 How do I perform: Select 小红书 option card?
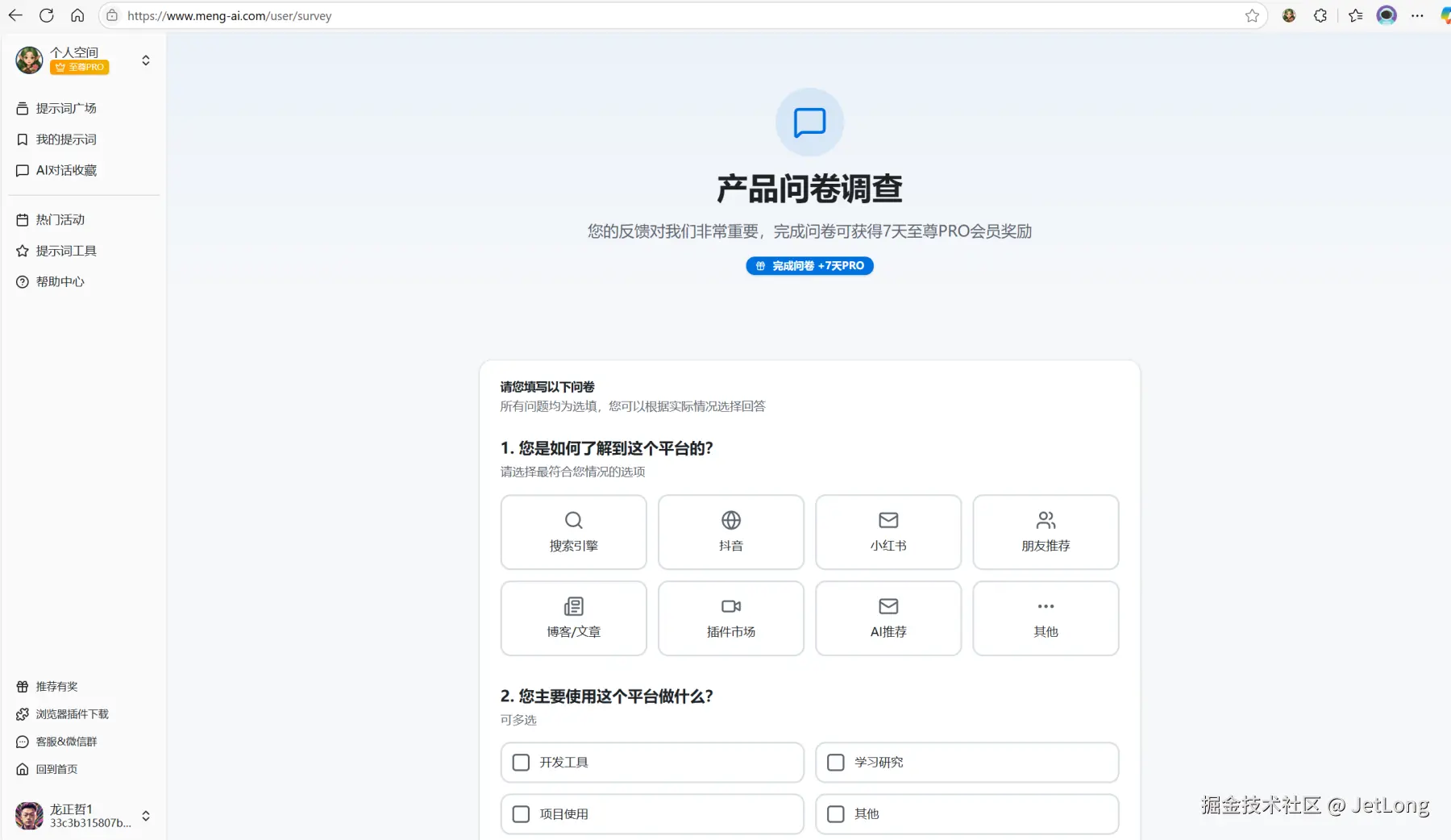pyautogui.click(x=888, y=532)
